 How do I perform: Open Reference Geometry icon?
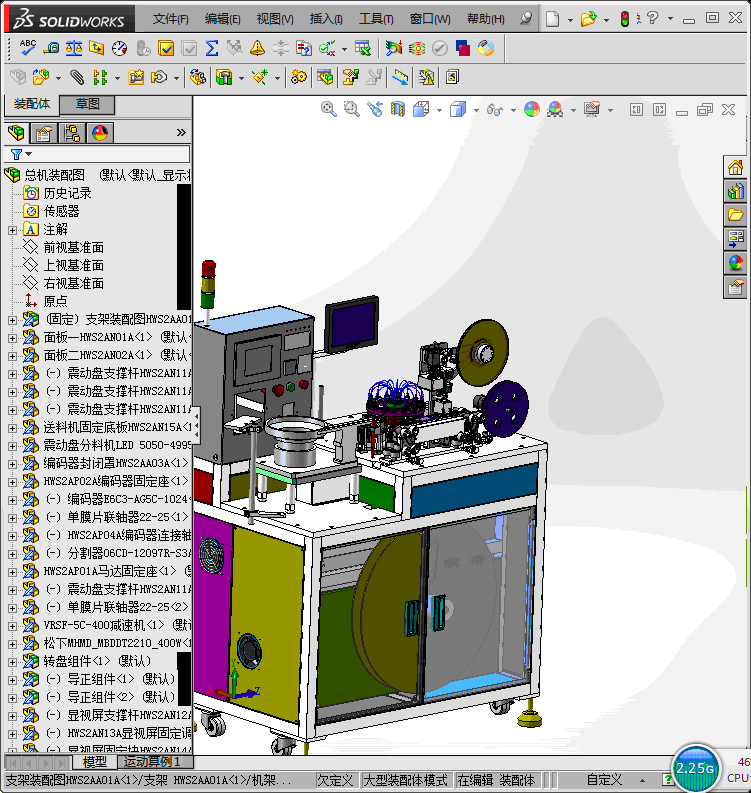[x=260, y=77]
